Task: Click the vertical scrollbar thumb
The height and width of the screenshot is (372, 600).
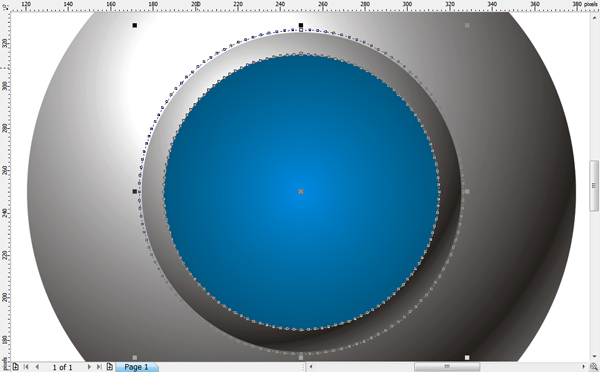Action: pos(594,186)
